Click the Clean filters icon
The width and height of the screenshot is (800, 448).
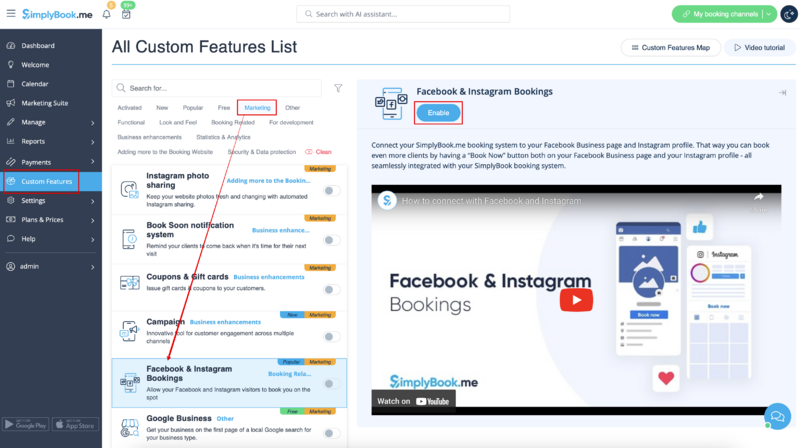(x=309, y=152)
